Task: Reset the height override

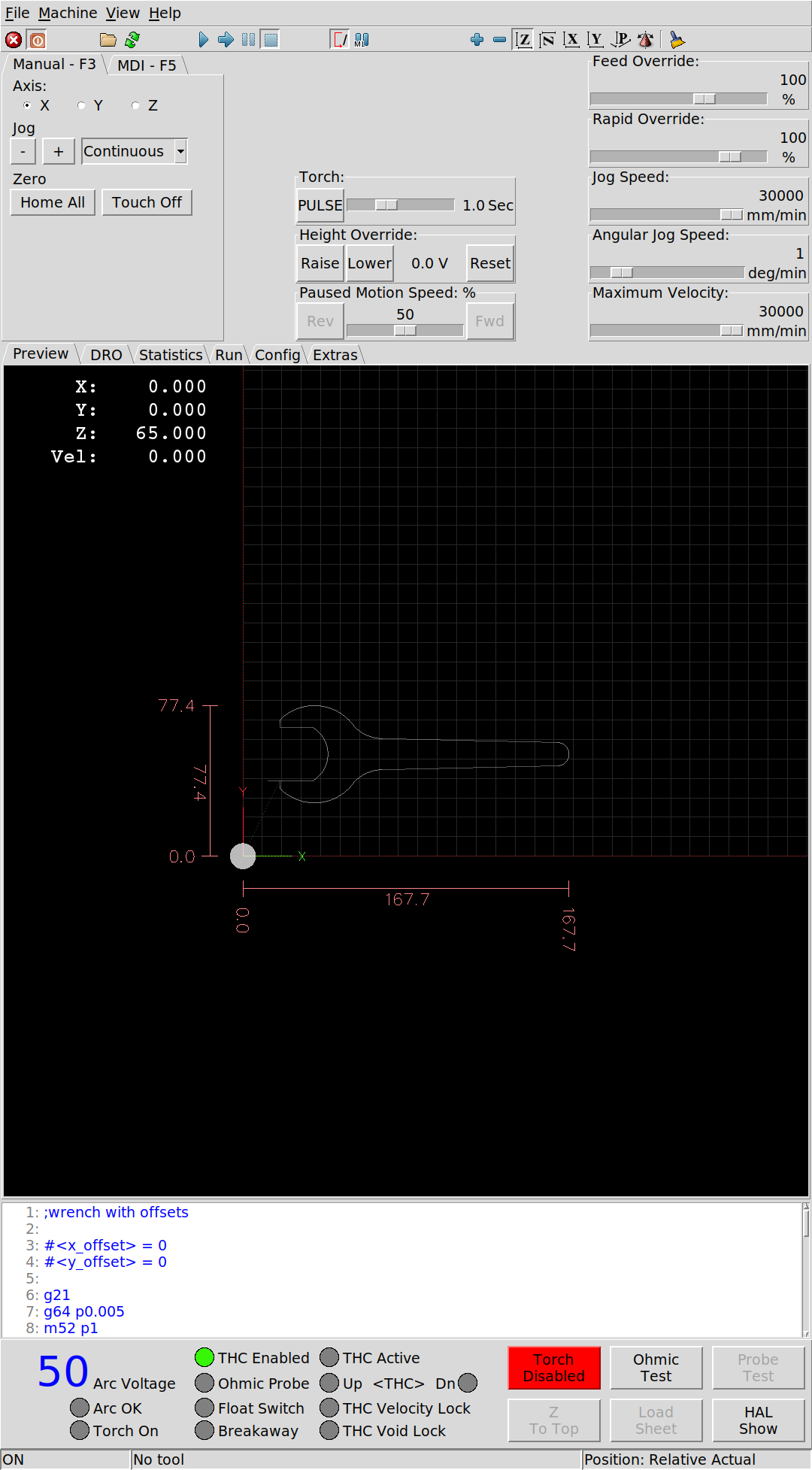Action: (490, 263)
